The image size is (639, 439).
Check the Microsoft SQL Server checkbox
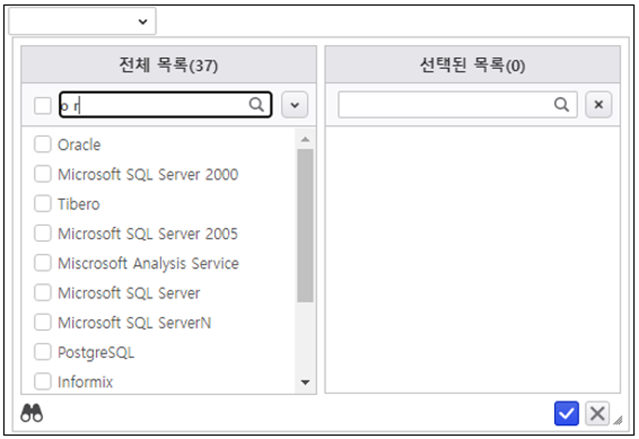coord(43,293)
